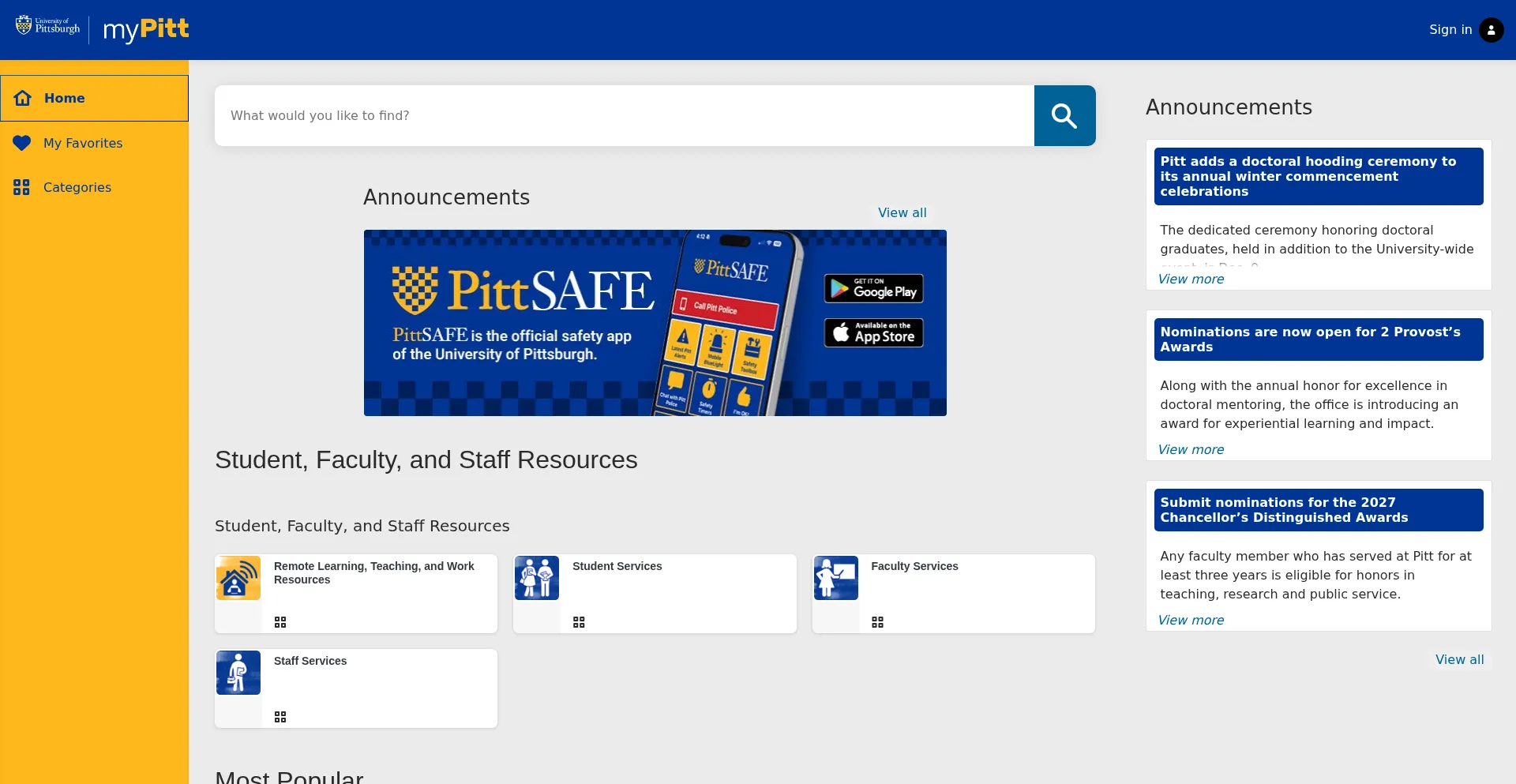The width and height of the screenshot is (1516, 784).
Task: Open the Staff Services tile icon
Action: point(238,673)
